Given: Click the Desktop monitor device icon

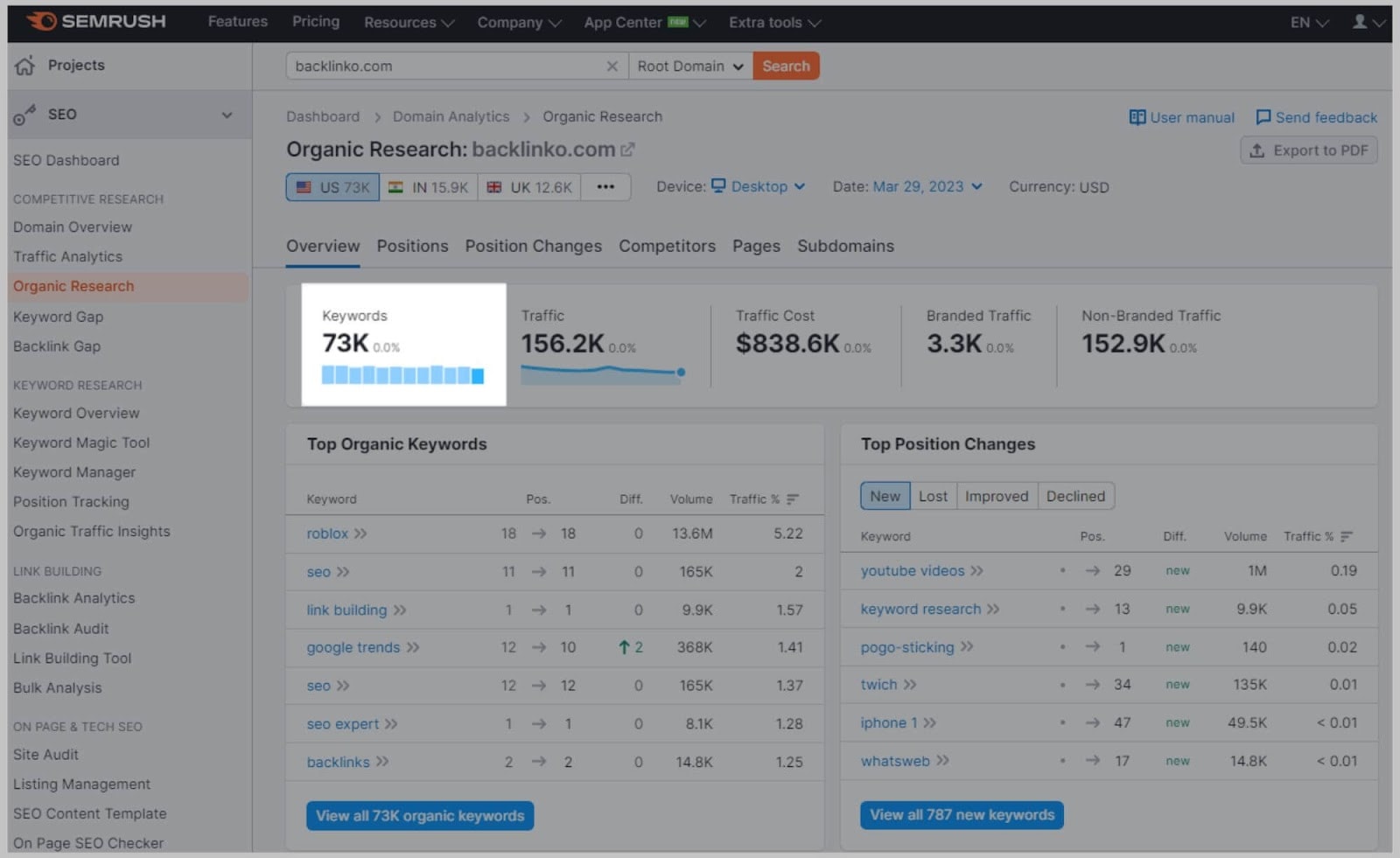Looking at the screenshot, I should [718, 185].
